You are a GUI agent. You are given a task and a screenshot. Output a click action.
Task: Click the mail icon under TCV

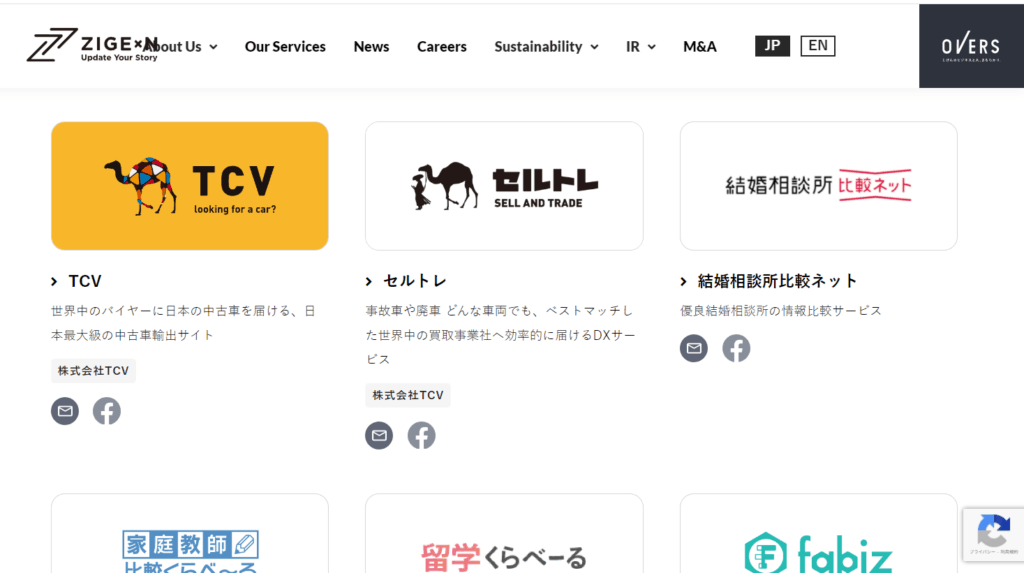65,411
